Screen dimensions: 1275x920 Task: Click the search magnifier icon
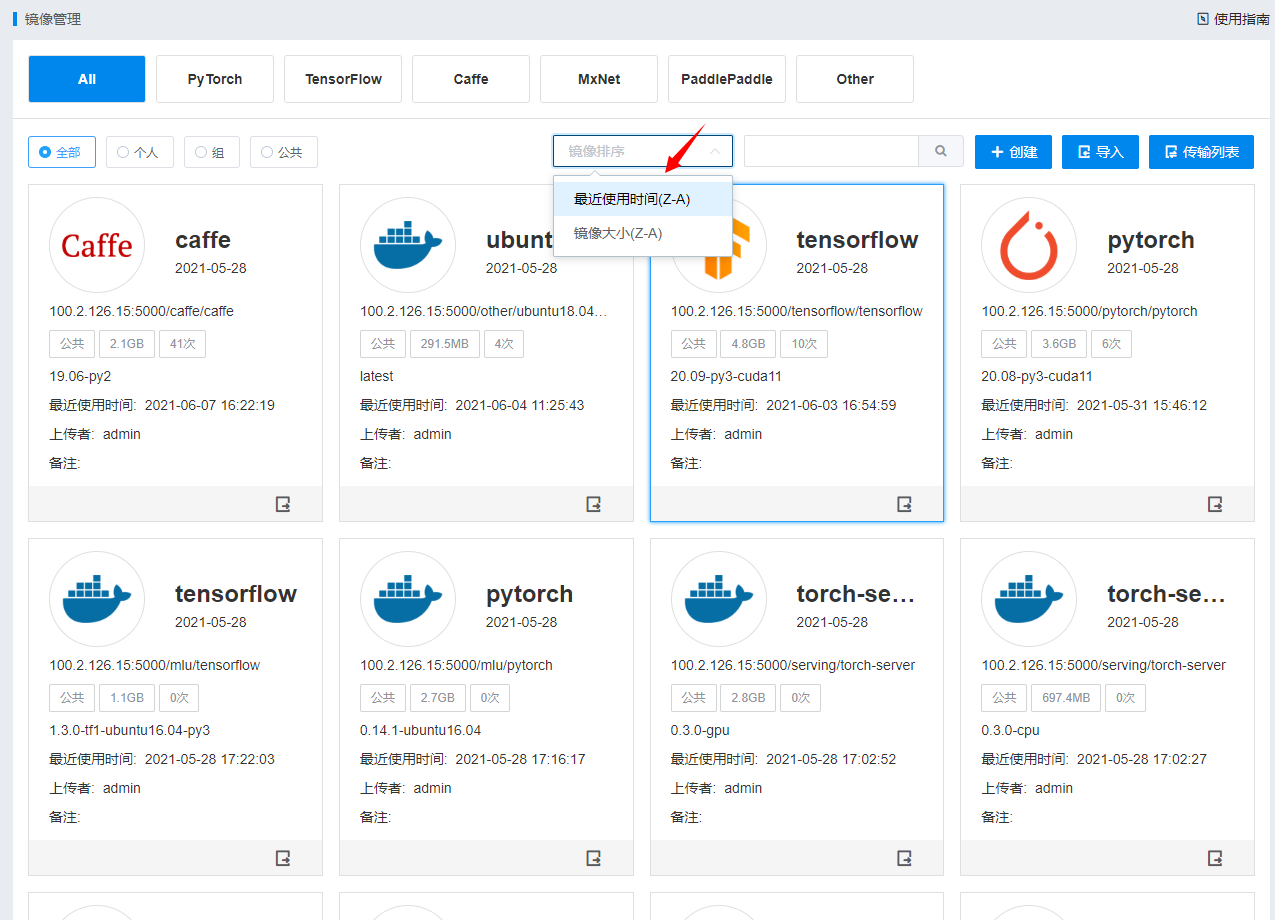(x=941, y=151)
